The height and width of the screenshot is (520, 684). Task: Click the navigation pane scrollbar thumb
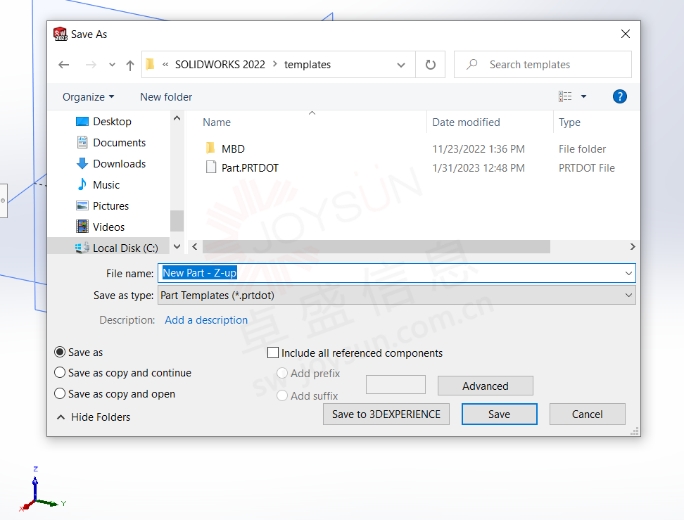177,221
